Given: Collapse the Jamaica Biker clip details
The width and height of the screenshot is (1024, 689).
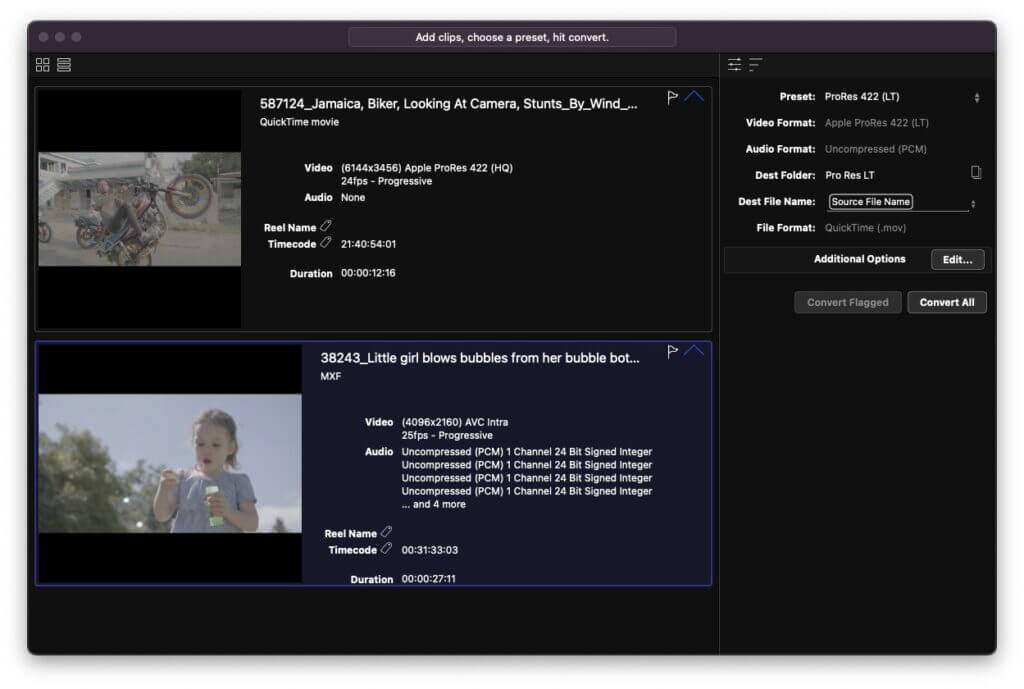Looking at the screenshot, I should [x=694, y=95].
